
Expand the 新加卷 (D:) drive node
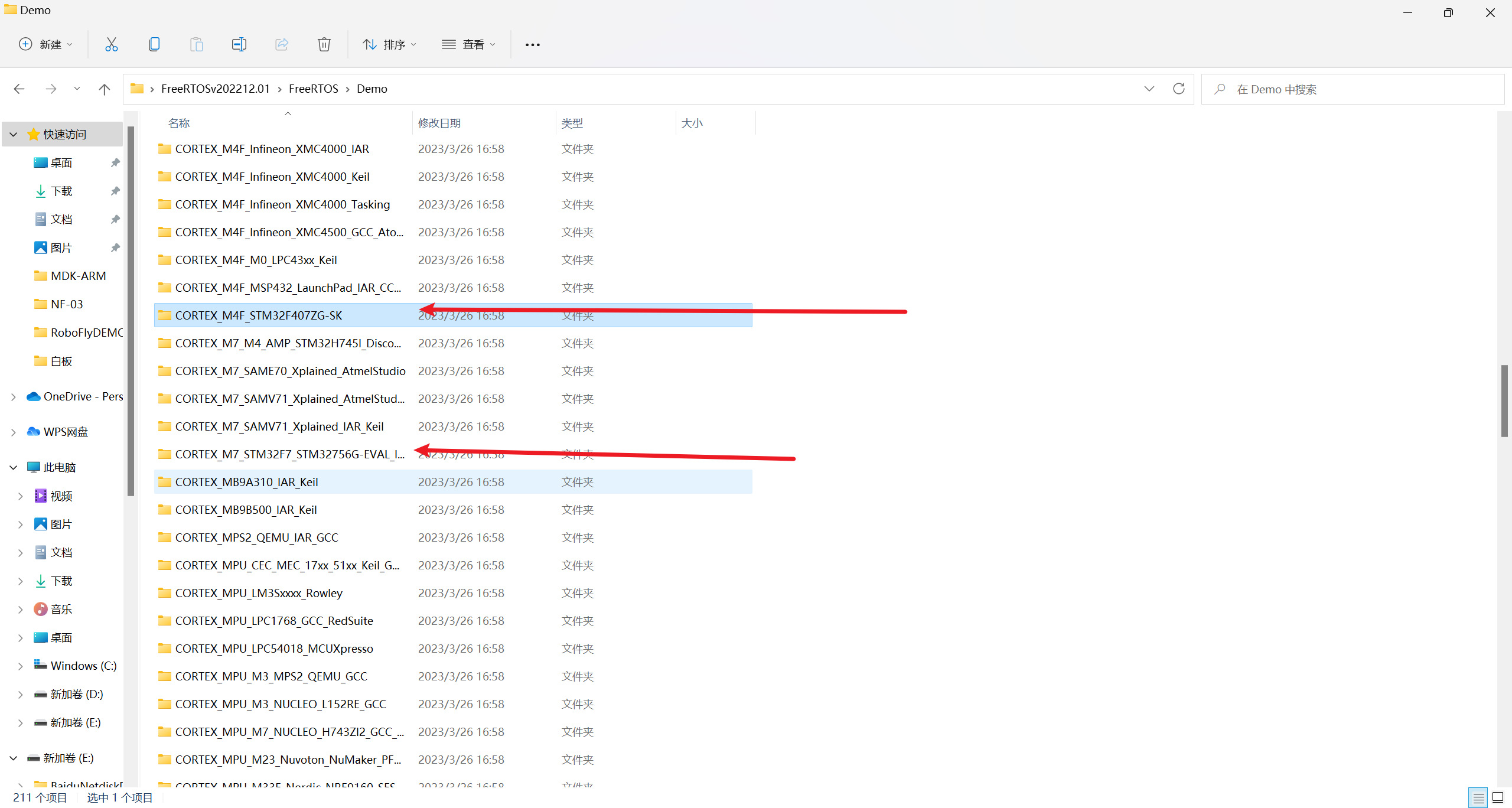(x=21, y=694)
